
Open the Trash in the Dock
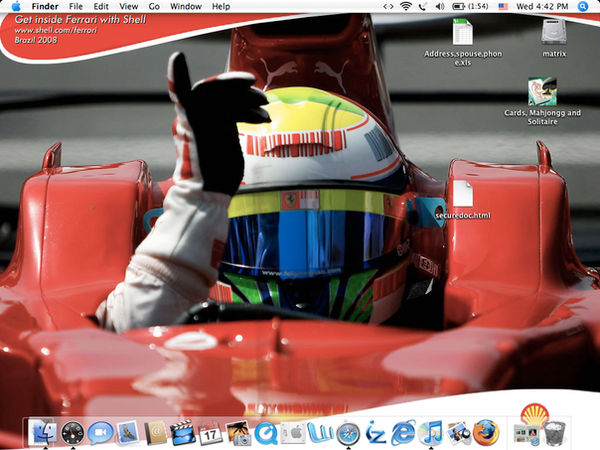[554, 433]
